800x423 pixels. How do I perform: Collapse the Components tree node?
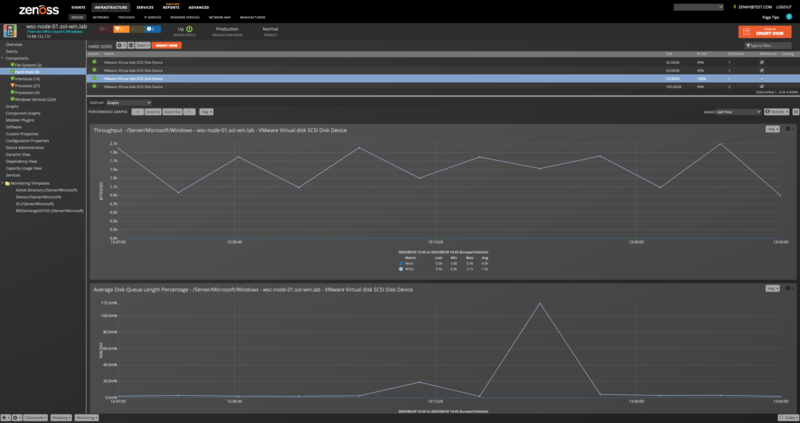[3, 58]
